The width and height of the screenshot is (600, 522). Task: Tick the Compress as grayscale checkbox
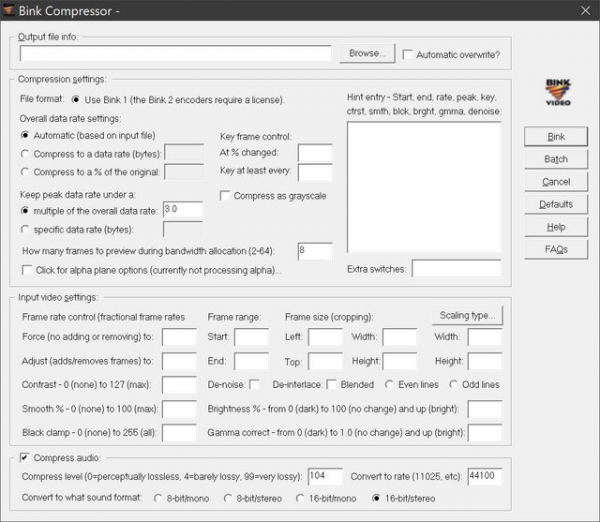point(225,196)
